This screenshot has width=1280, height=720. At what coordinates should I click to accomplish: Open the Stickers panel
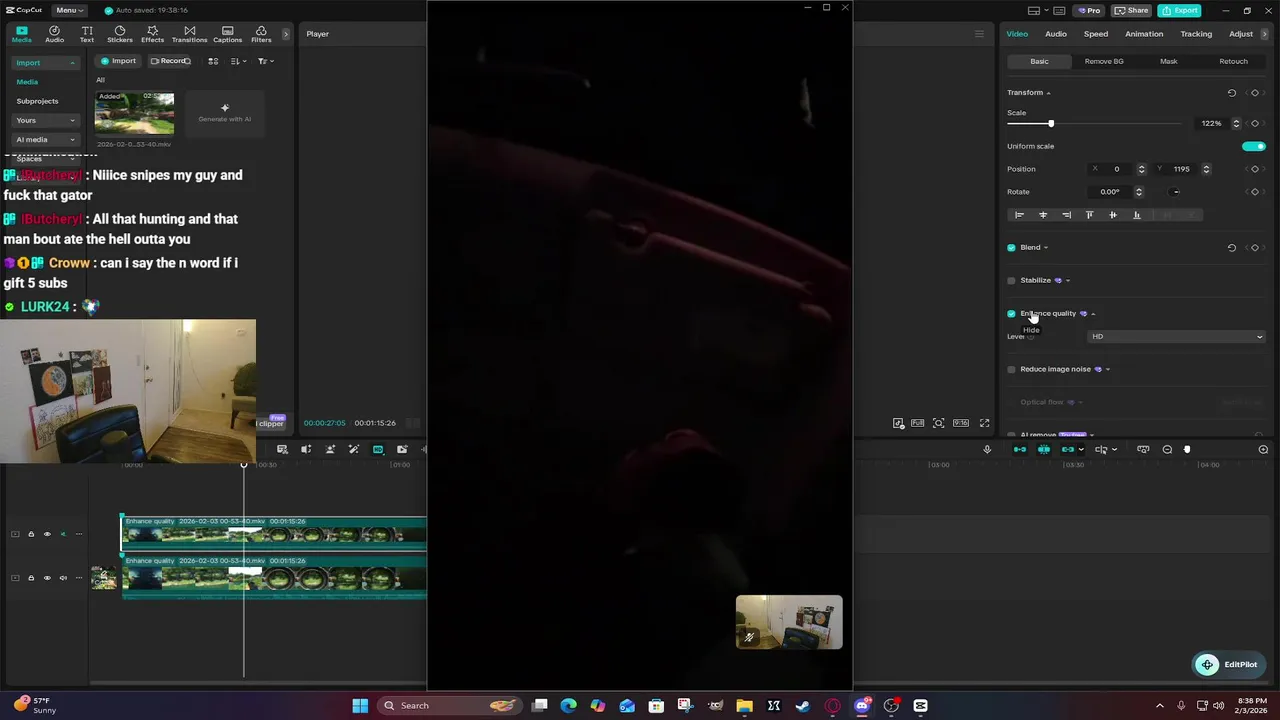pyautogui.click(x=120, y=34)
